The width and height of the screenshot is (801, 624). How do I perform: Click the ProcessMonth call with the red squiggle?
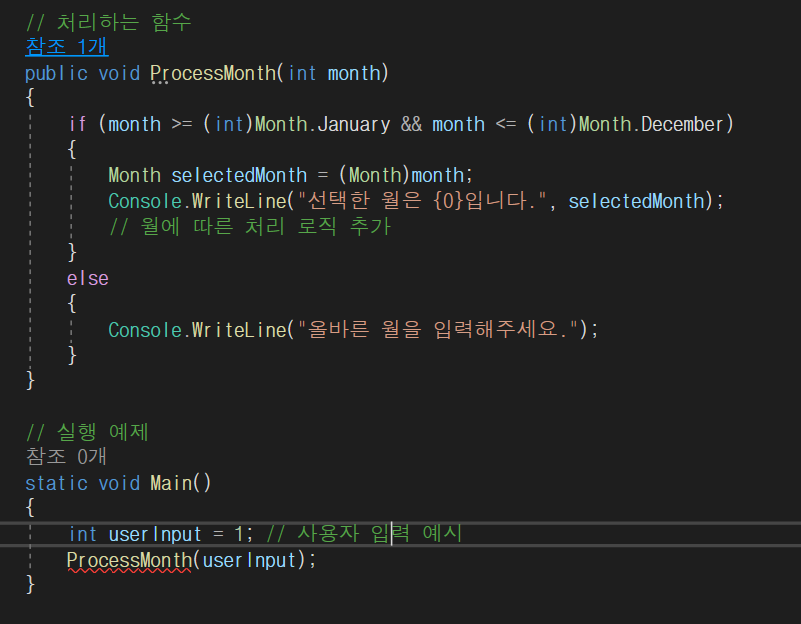pos(129,561)
